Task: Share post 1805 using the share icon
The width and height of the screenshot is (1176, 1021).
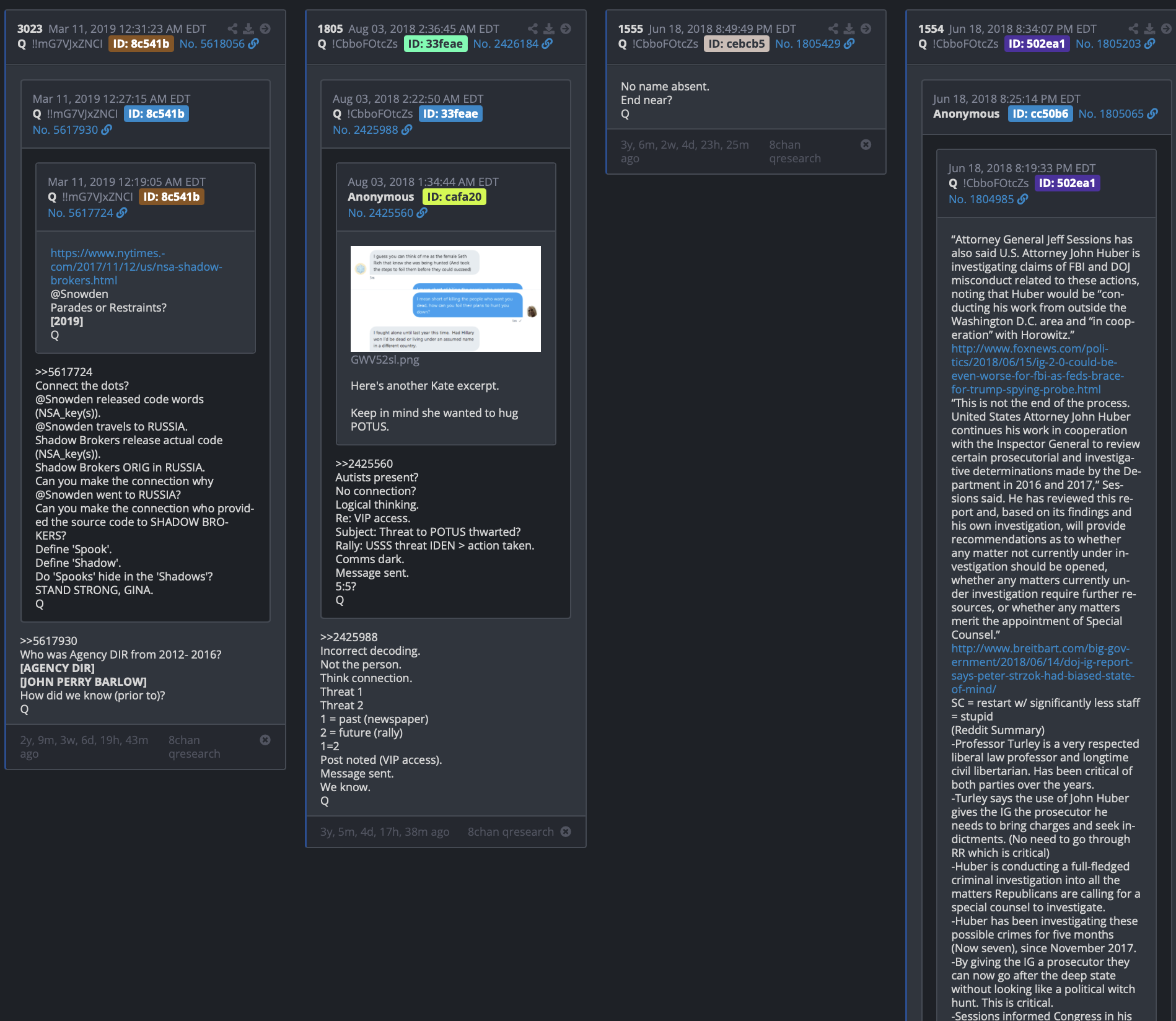Action: pos(533,28)
